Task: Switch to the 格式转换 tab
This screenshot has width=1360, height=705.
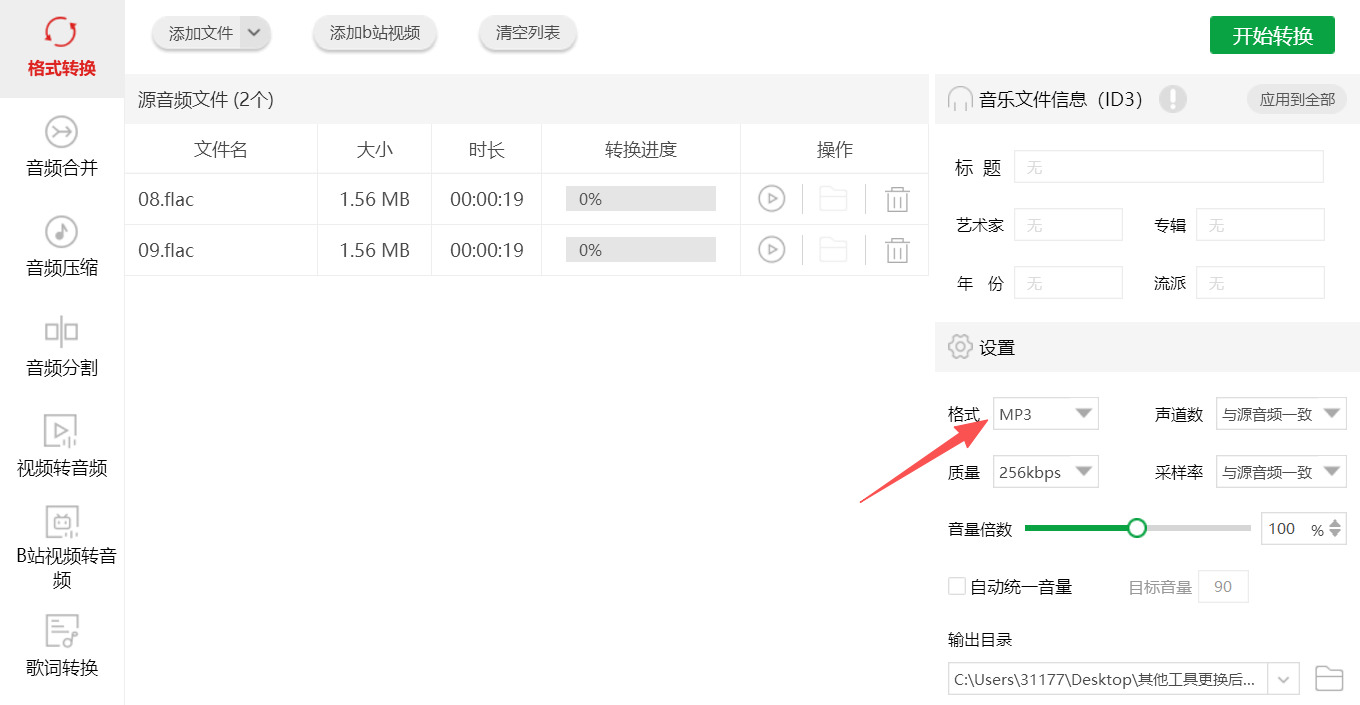Action: coord(62,49)
